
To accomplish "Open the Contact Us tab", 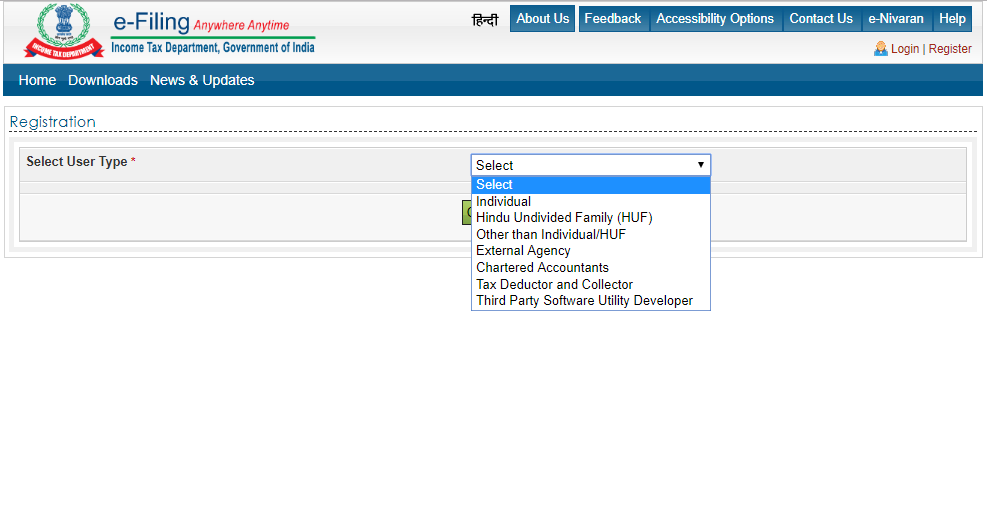I will coord(821,19).
